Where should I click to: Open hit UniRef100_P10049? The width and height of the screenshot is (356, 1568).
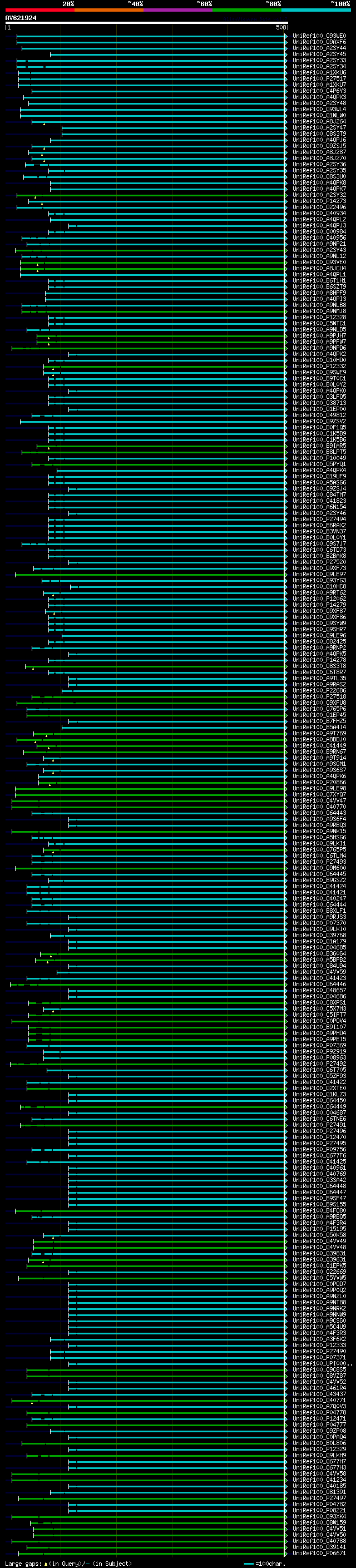(x=319, y=458)
